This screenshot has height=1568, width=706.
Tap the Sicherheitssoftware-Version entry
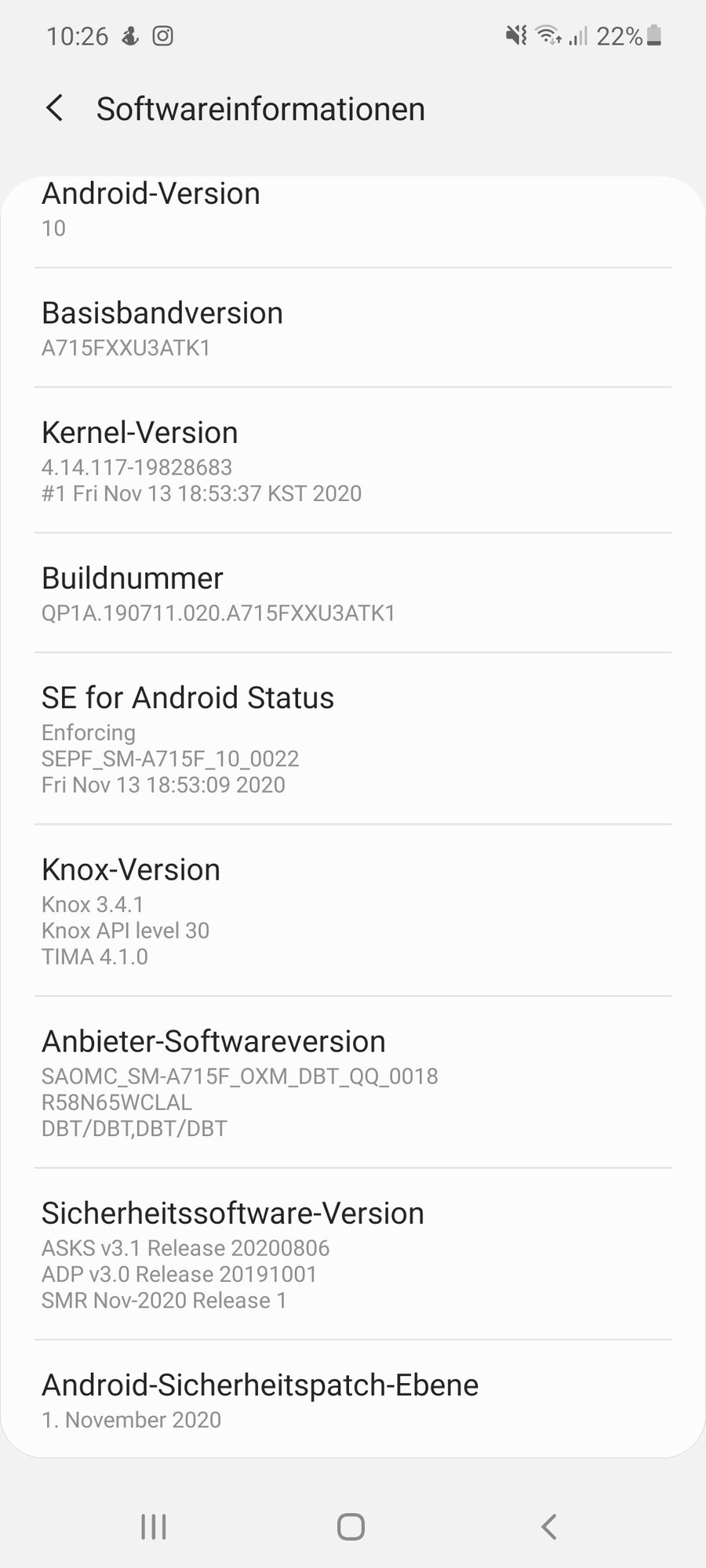(353, 1254)
